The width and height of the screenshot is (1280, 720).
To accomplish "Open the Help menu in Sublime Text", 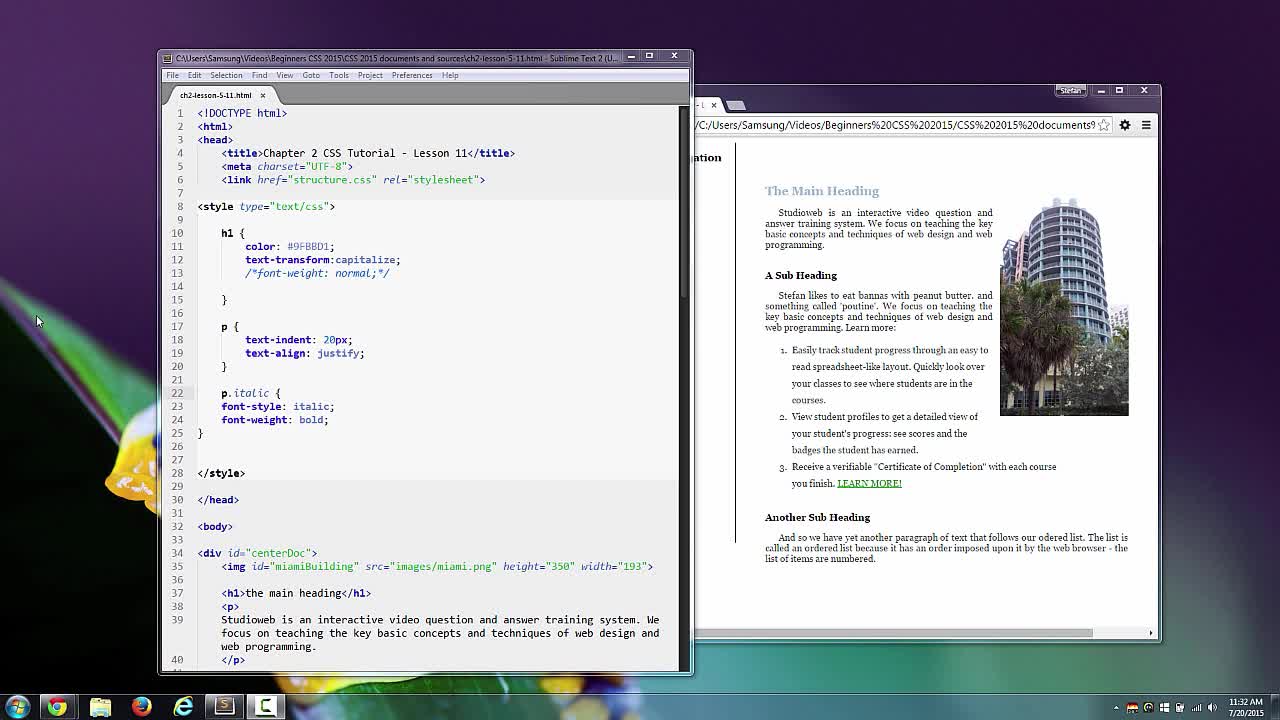I will click(x=450, y=75).
